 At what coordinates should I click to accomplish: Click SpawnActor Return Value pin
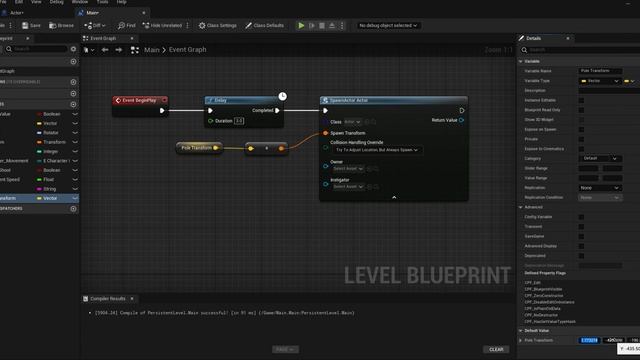[x=461, y=120]
